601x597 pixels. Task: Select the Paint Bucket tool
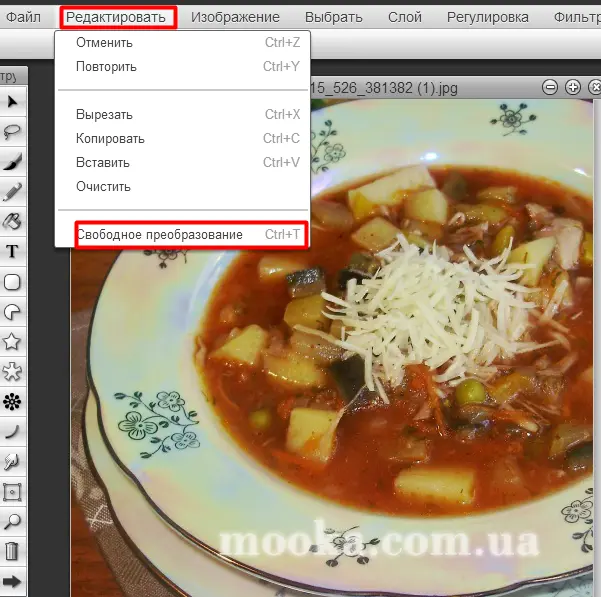pyautogui.click(x=12, y=221)
